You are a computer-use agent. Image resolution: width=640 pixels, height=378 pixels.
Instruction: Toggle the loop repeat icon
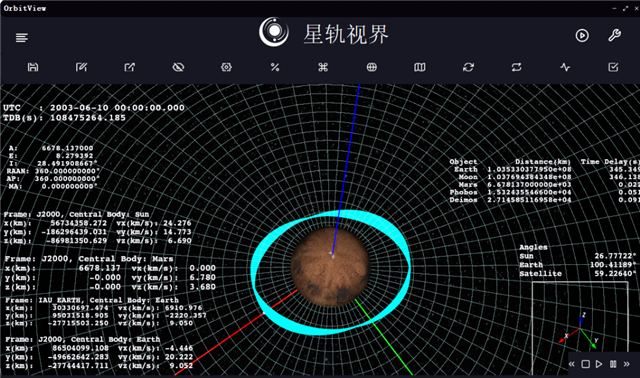point(516,67)
